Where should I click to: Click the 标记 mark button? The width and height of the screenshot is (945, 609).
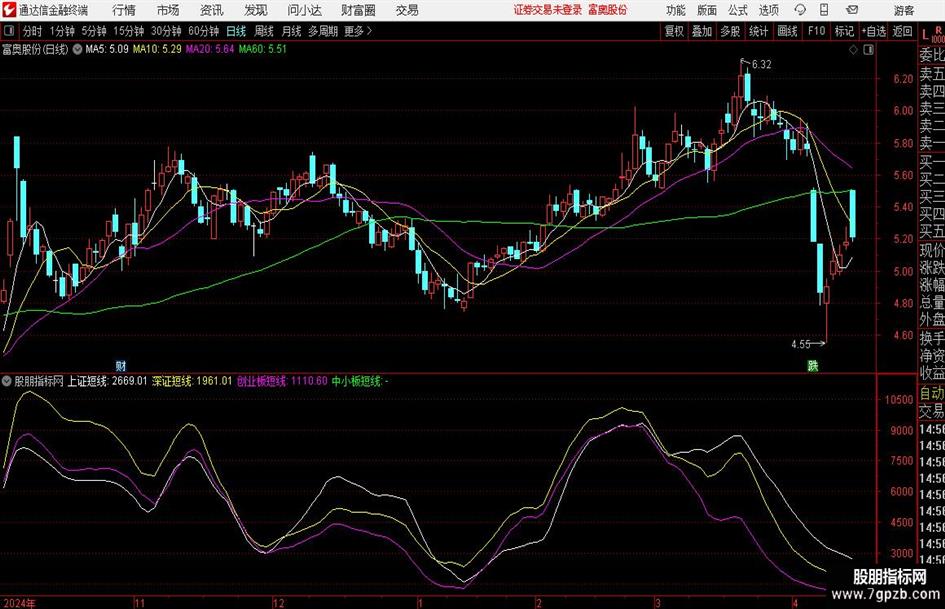(x=844, y=31)
